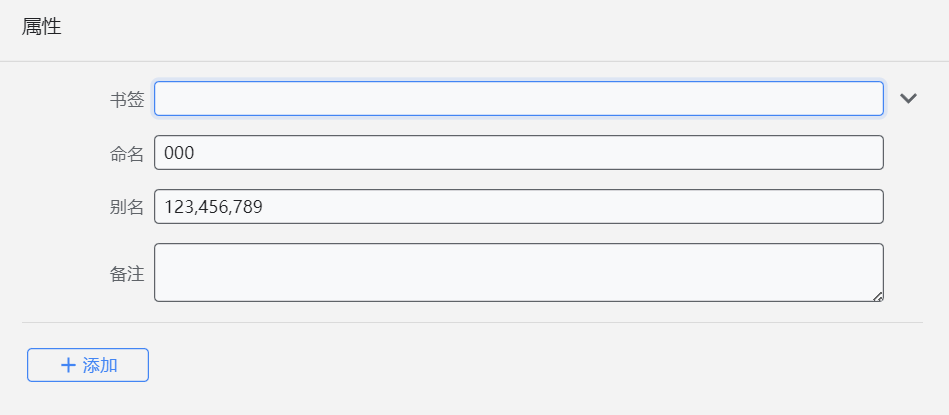Click into the 备注 textarea
The width and height of the screenshot is (949, 415).
click(518, 271)
